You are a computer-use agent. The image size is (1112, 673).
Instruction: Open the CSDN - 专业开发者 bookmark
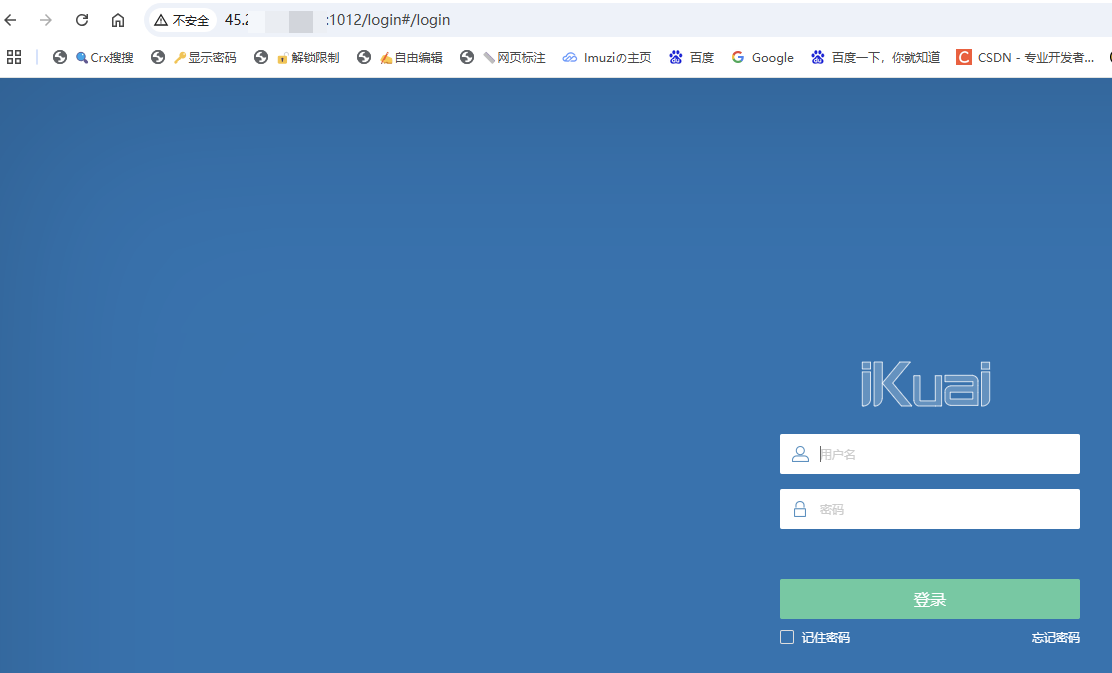coord(1025,57)
